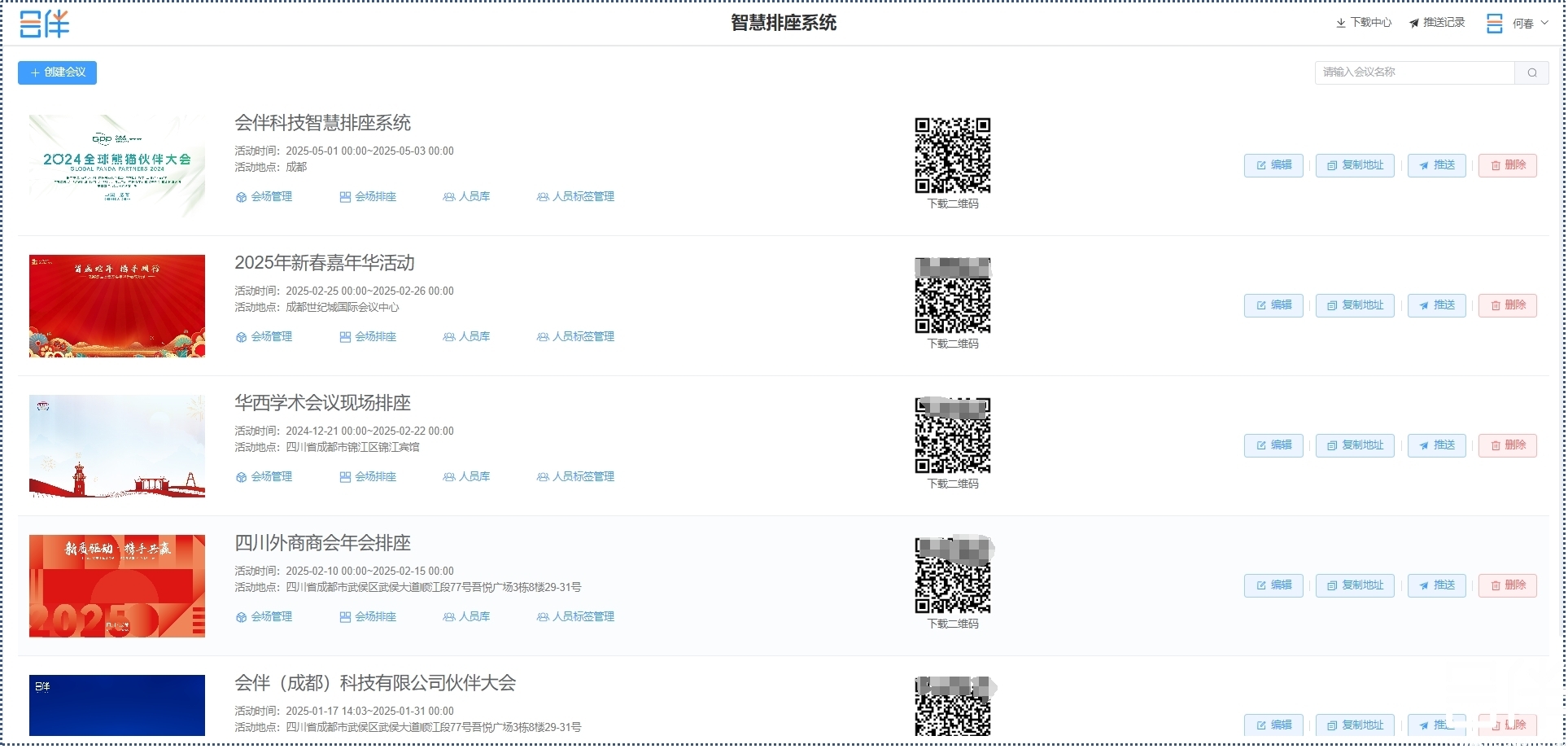
Task: Open thumbnail of 2024全球熊猫伙伴大会
Action: (117, 166)
